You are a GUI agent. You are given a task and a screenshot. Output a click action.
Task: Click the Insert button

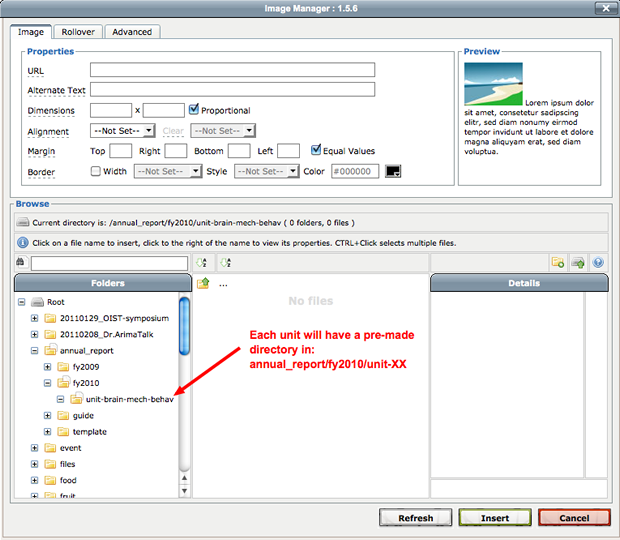coord(494,518)
